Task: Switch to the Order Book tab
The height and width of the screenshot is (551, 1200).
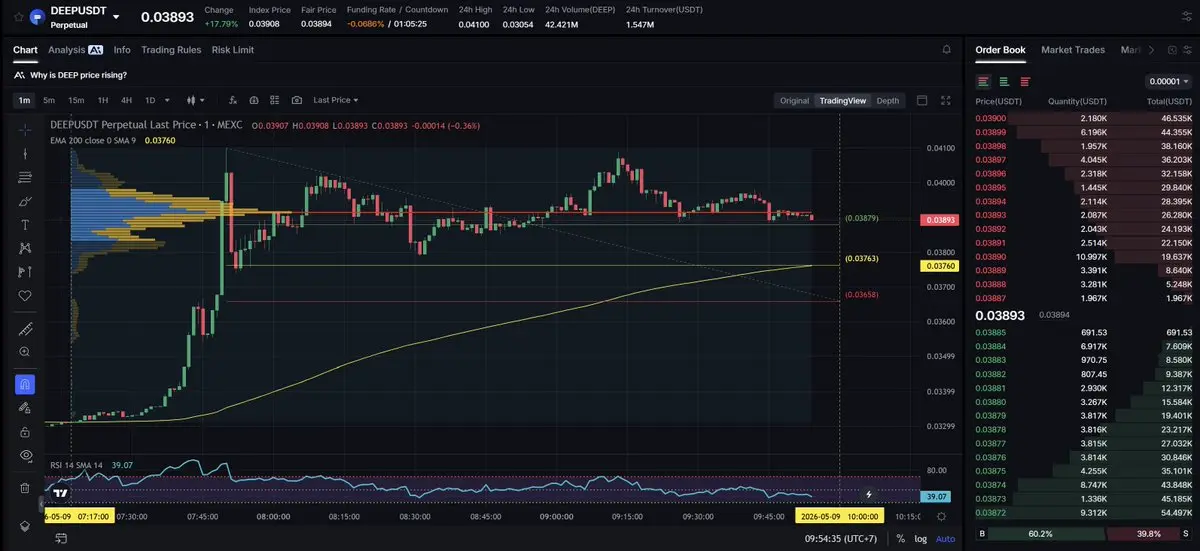Action: 1000,49
